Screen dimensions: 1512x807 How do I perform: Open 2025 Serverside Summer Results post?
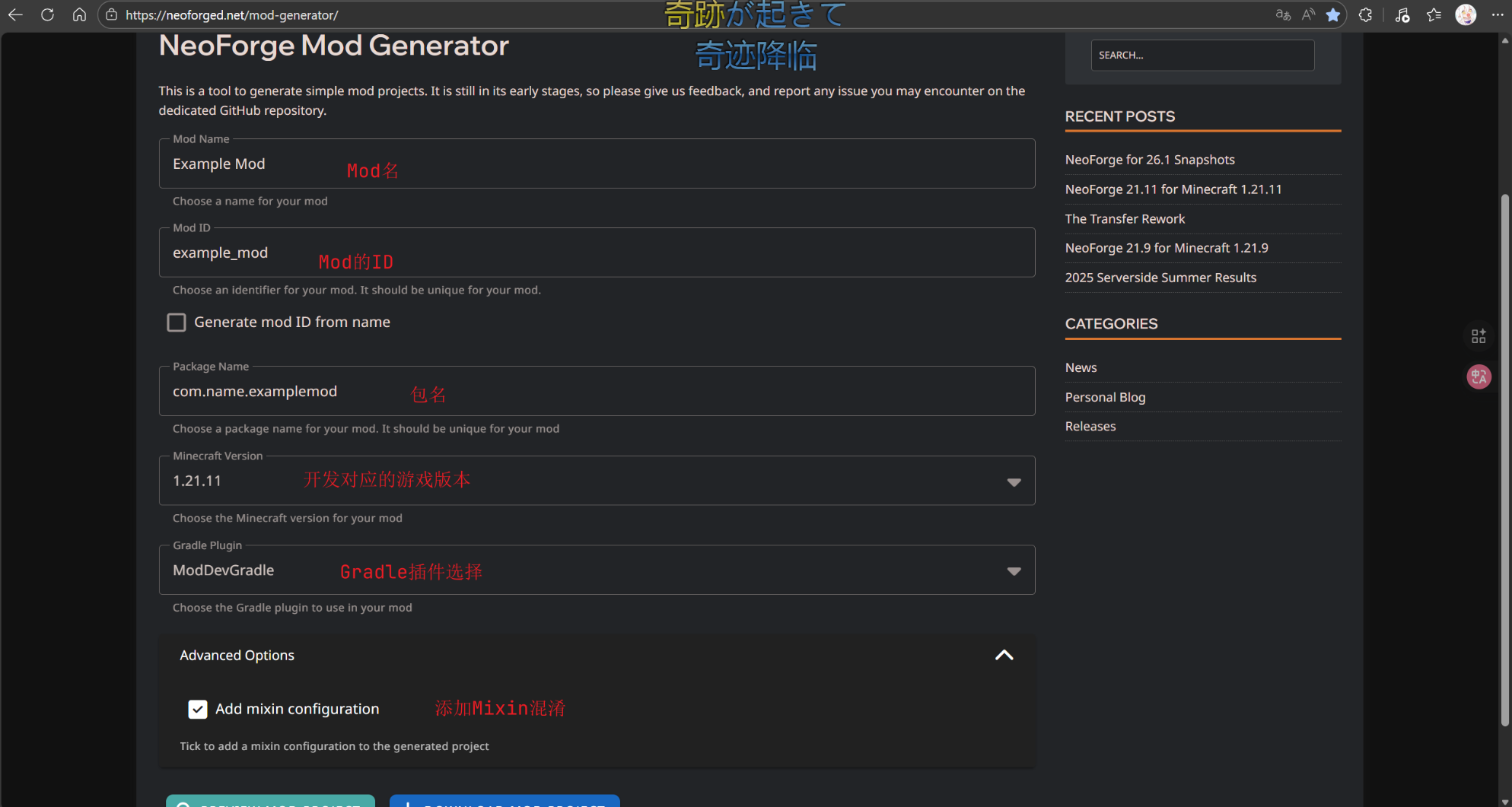tap(1160, 278)
